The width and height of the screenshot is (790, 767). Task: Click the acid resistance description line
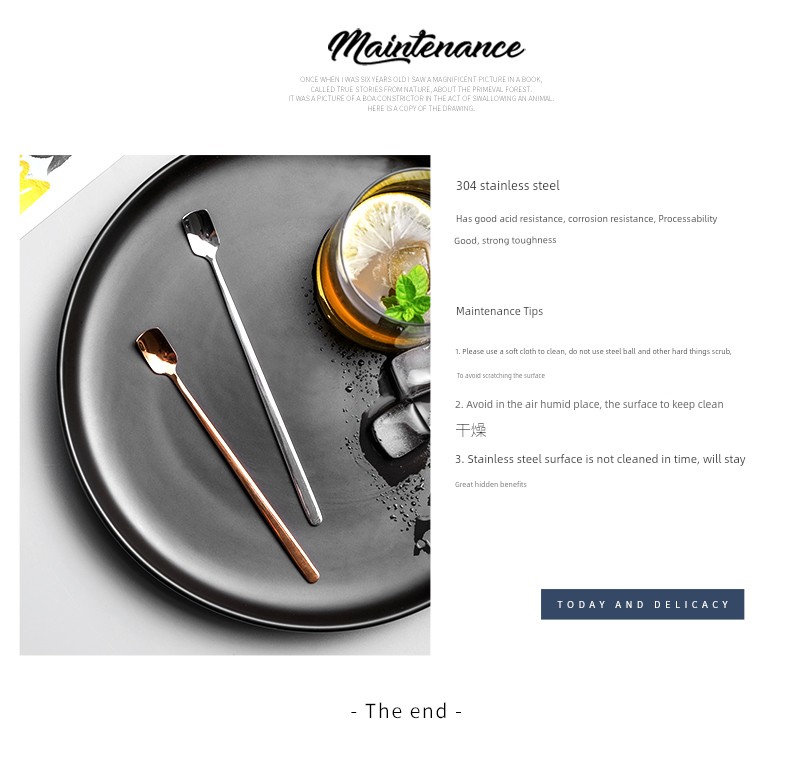tap(586, 219)
